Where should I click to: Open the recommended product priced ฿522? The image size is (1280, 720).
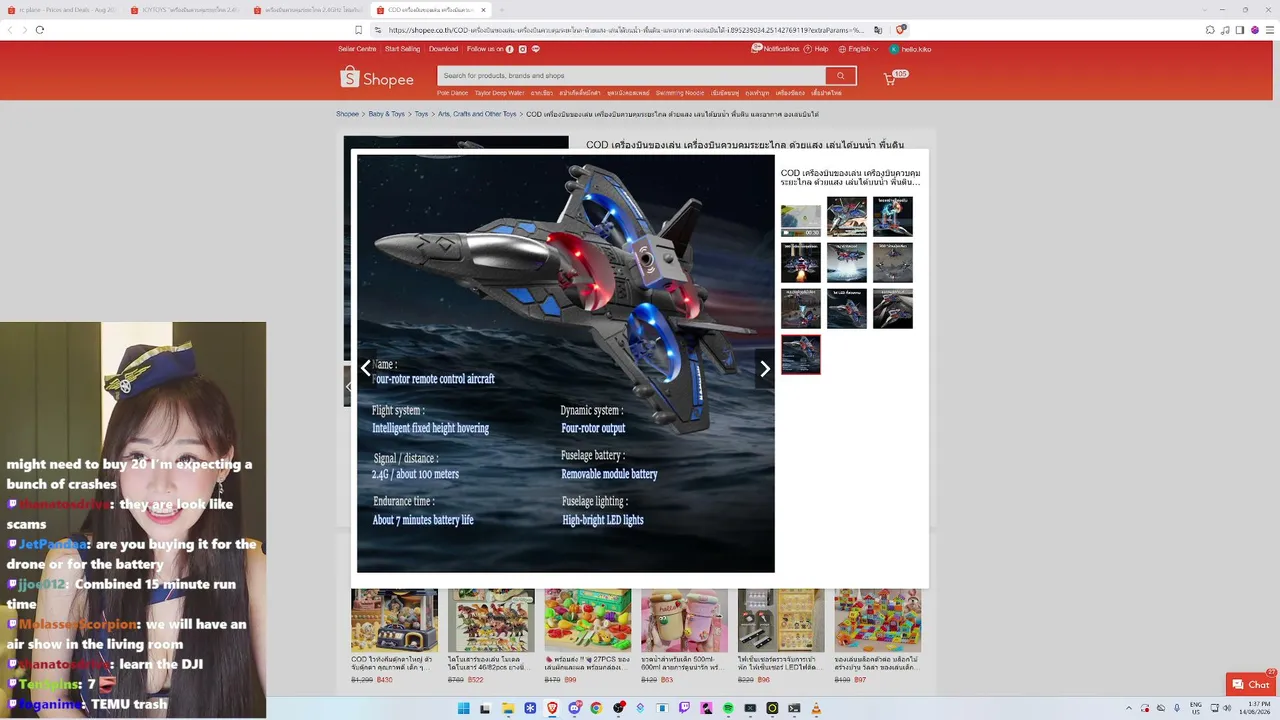[x=491, y=635]
